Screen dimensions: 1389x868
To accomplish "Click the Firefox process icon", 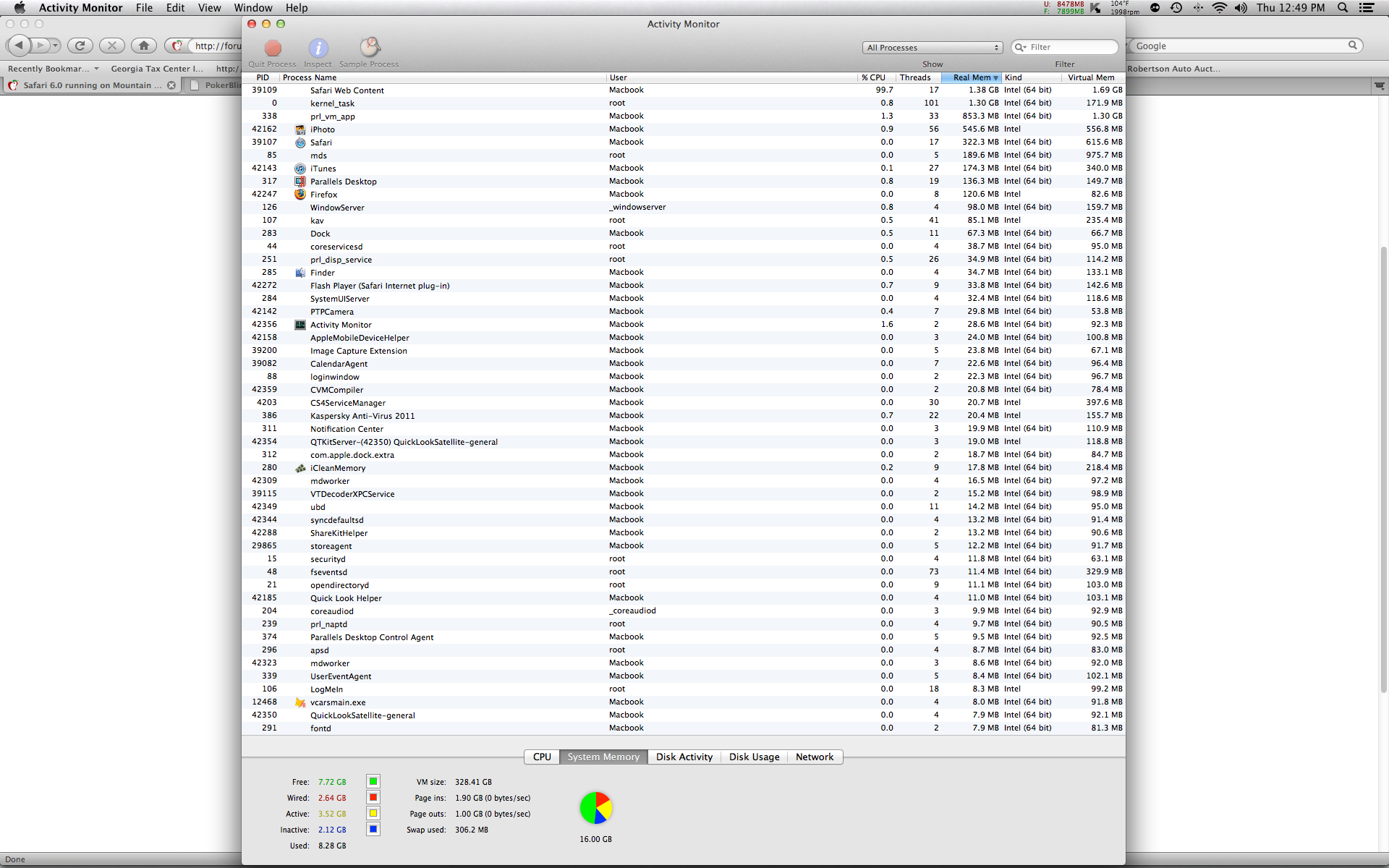I will coord(300,195).
